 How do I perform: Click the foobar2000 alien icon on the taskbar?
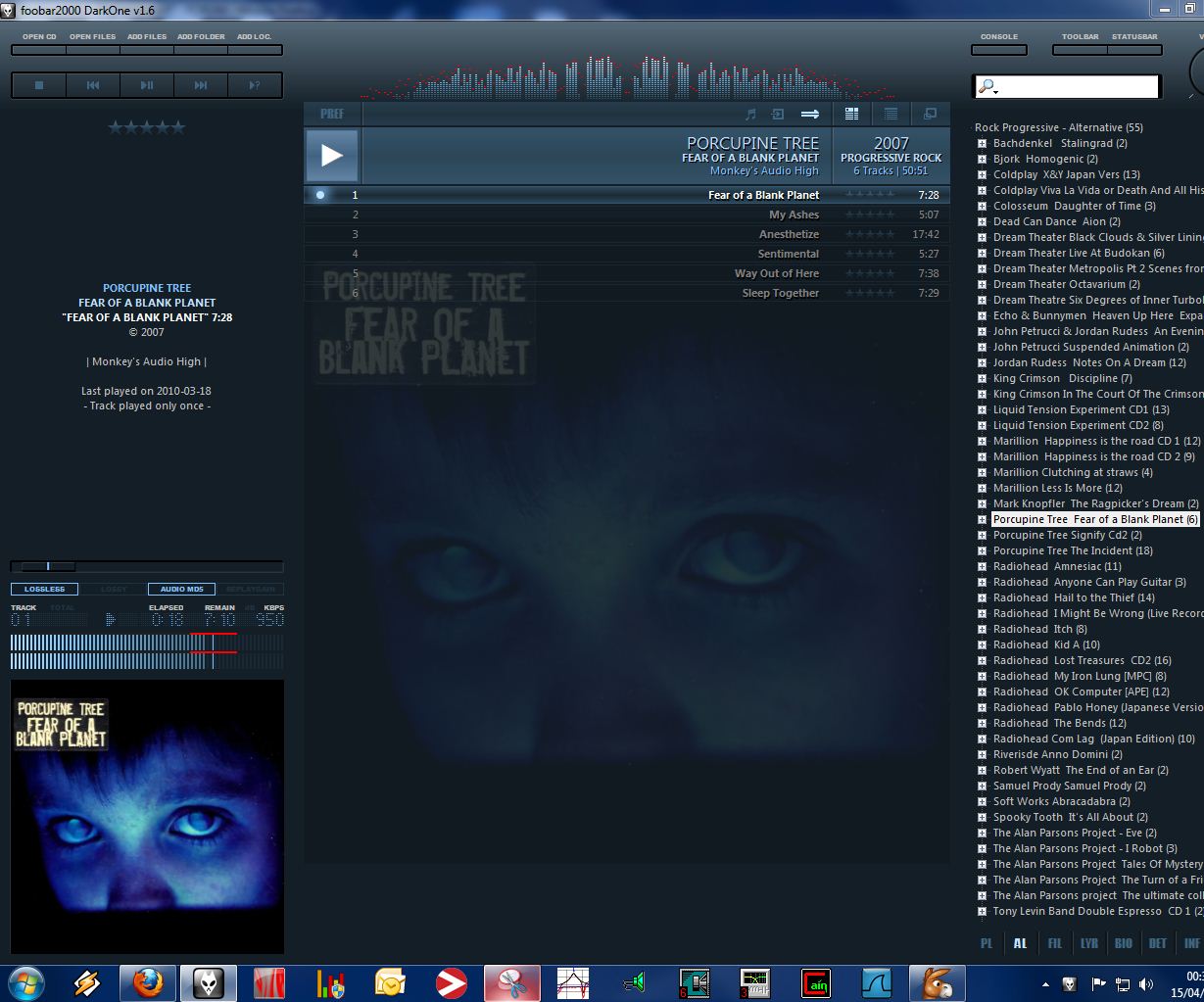[x=209, y=982]
